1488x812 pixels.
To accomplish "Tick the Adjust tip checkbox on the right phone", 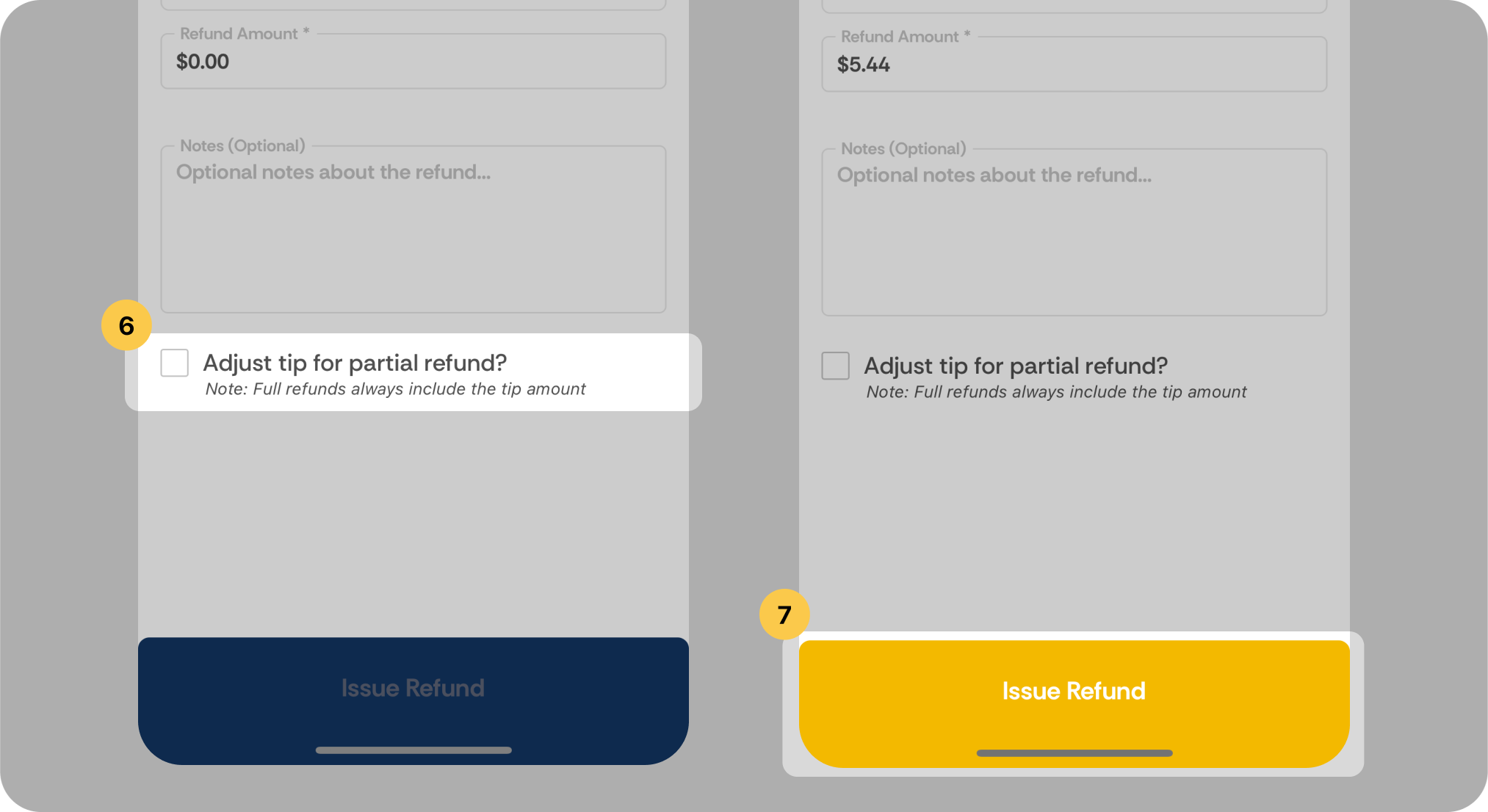I will pyautogui.click(x=836, y=366).
